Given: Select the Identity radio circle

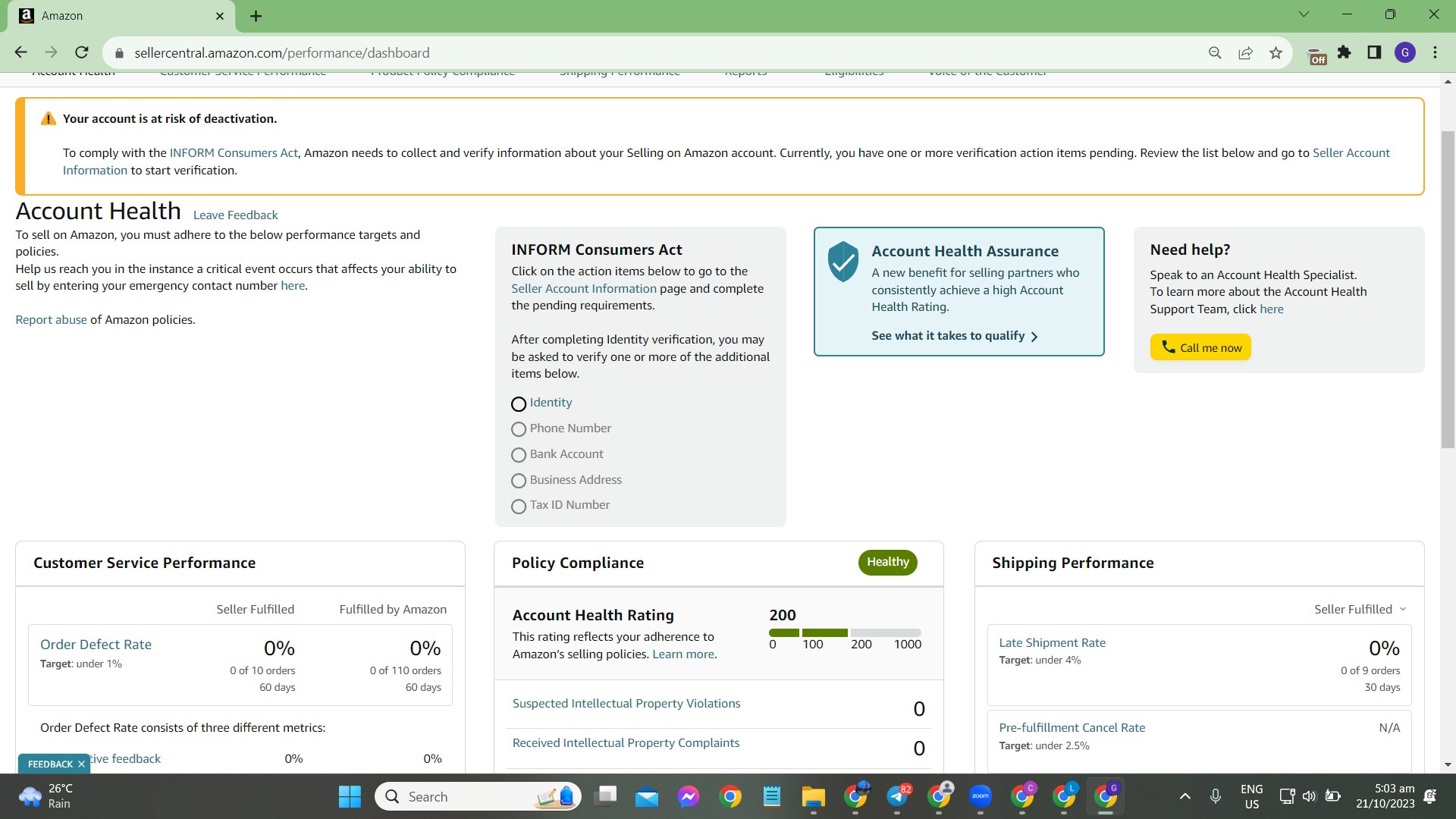Looking at the screenshot, I should 519,404.
